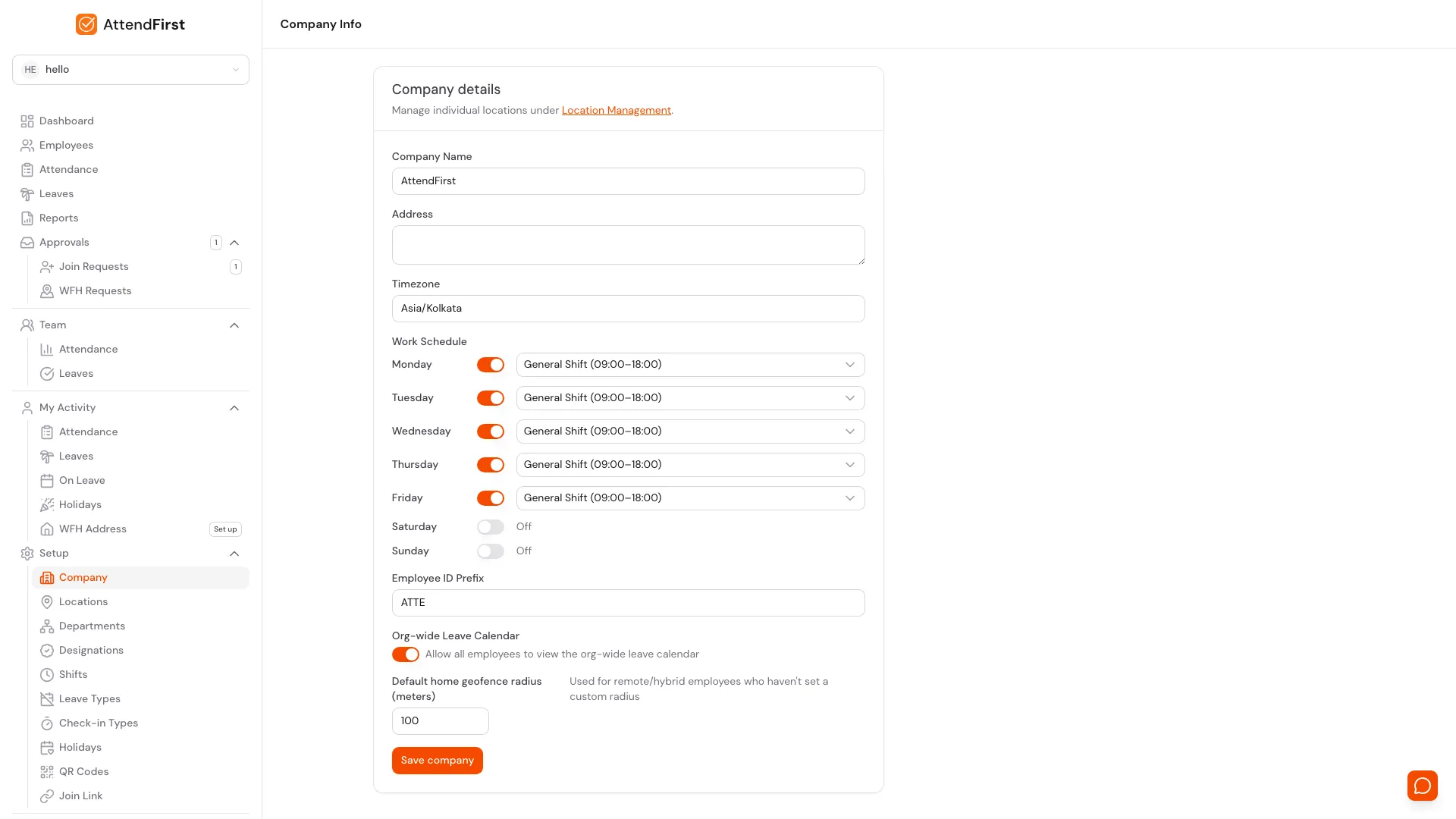Follow the Location Management link
This screenshot has width=1456, height=819.
pyautogui.click(x=617, y=111)
